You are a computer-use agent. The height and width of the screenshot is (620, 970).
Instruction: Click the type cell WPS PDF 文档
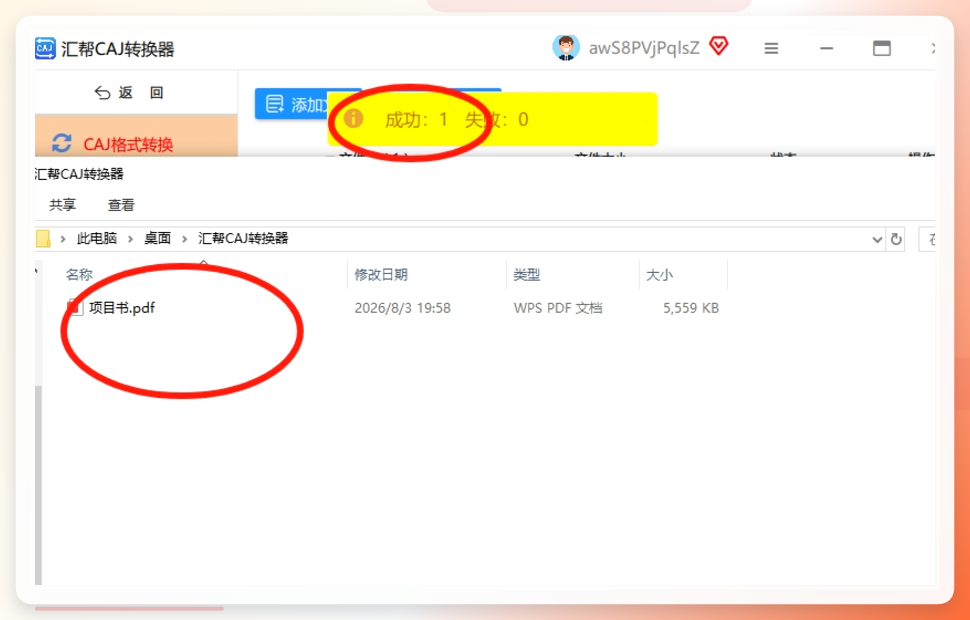(558, 308)
